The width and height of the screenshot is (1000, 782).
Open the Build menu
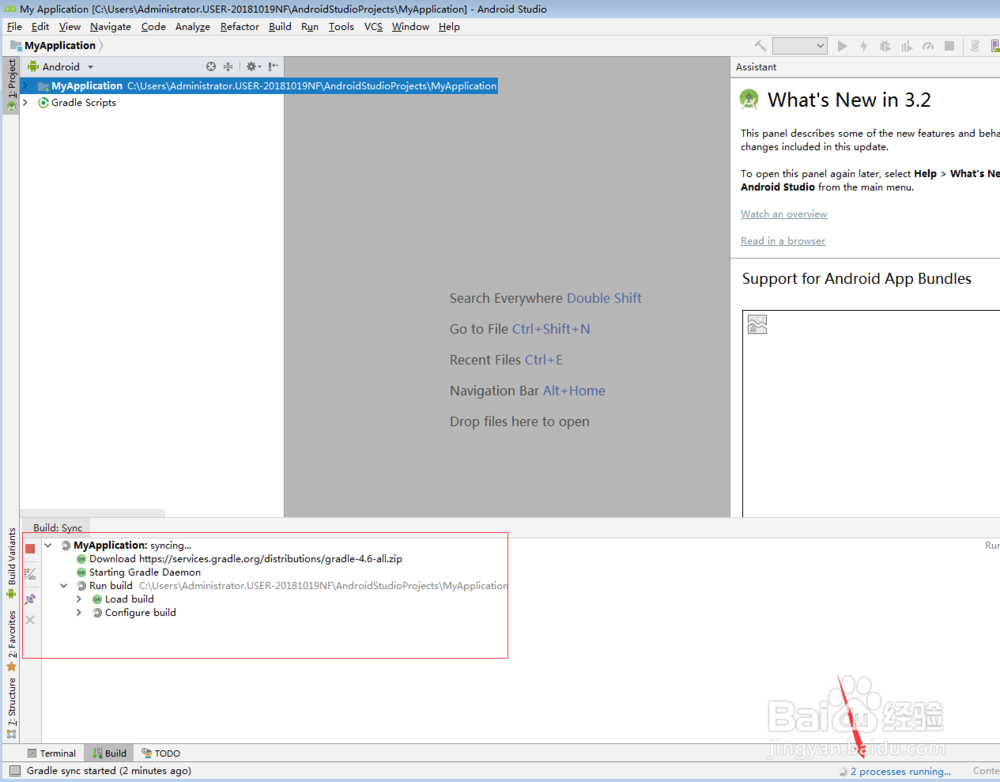coord(279,27)
